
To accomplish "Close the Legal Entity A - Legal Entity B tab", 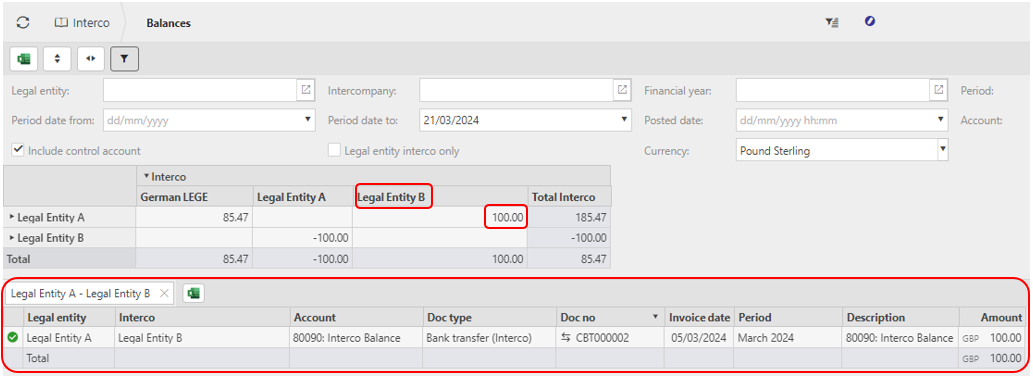I will [x=165, y=294].
